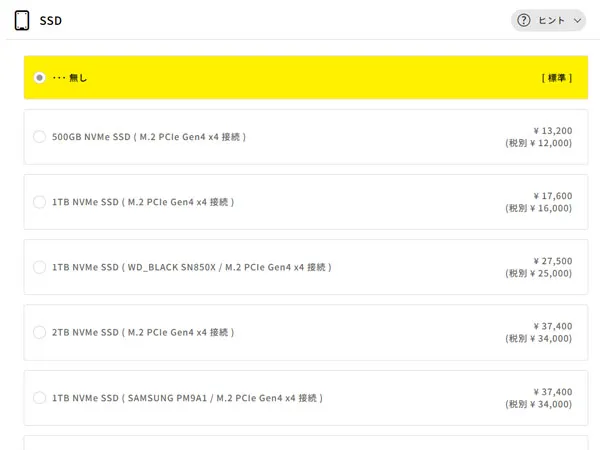Pick the 2TB NVMe SSD radio option
The width and height of the screenshot is (600, 450).
pyautogui.click(x=39, y=332)
